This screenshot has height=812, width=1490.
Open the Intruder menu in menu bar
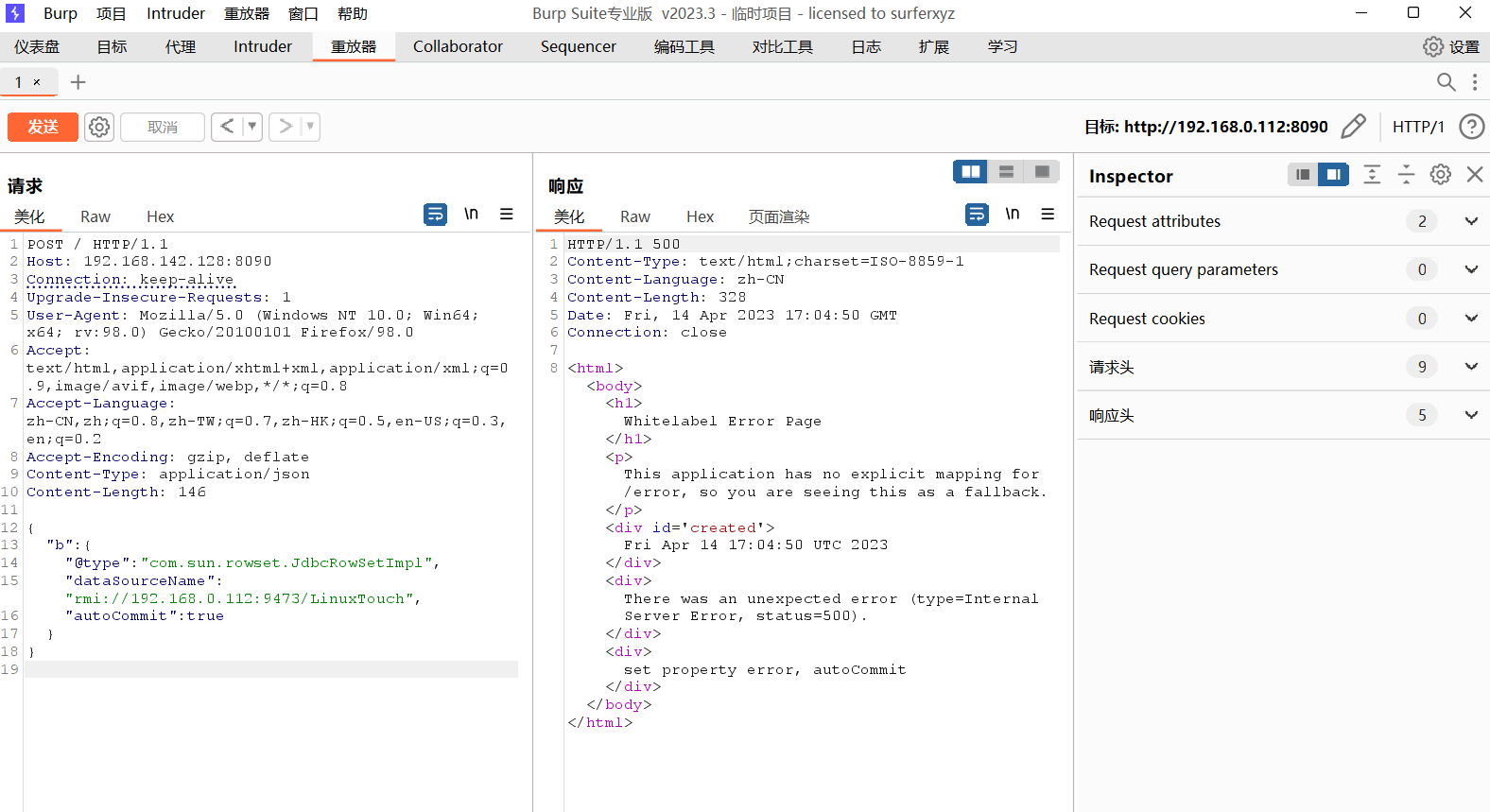176,13
